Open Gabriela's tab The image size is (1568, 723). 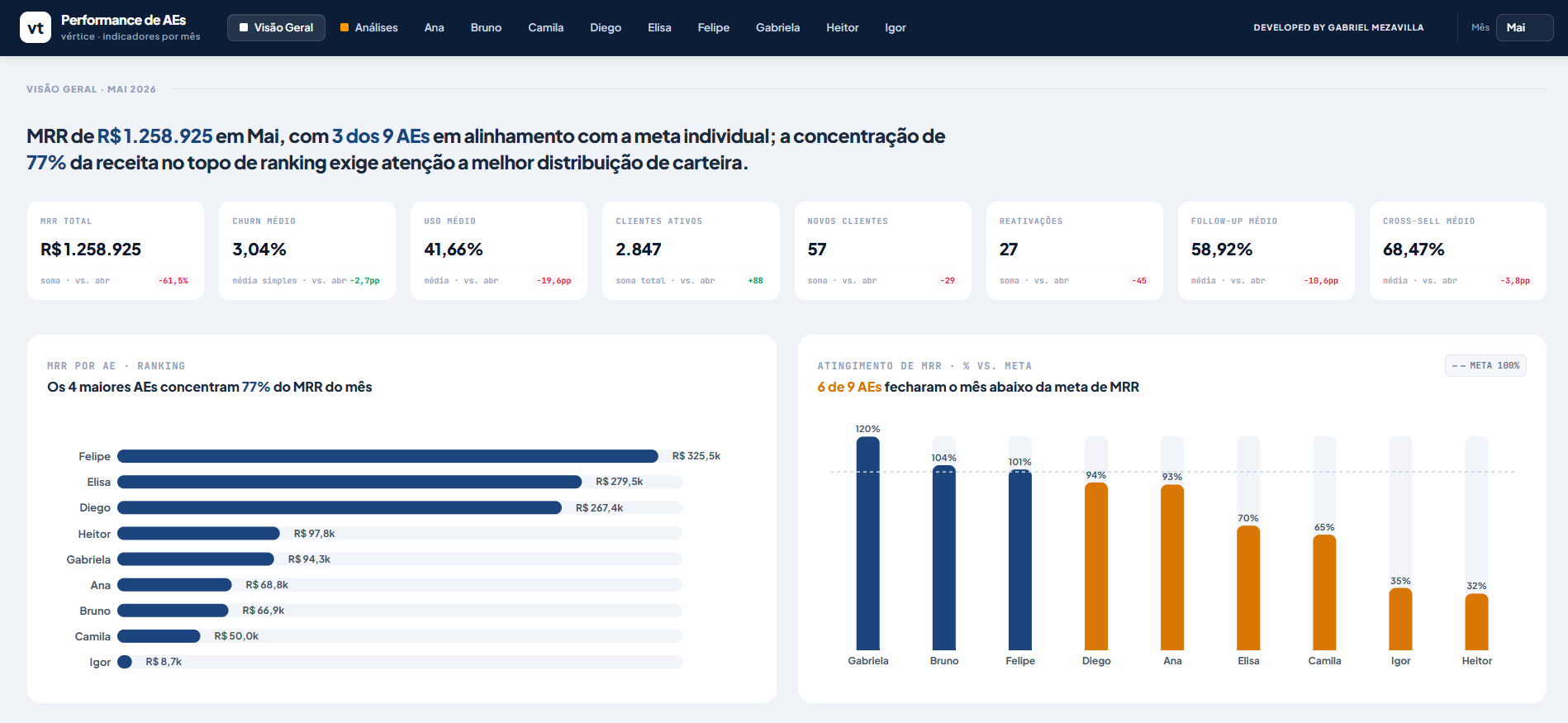[777, 27]
